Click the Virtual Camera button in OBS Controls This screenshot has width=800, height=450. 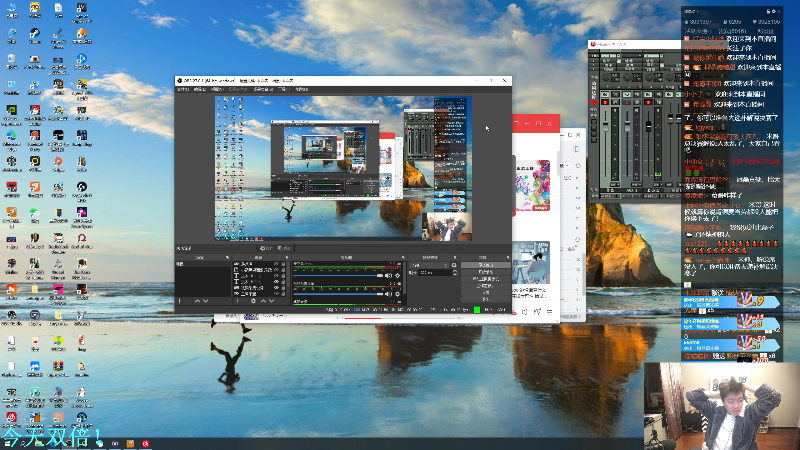[486, 279]
